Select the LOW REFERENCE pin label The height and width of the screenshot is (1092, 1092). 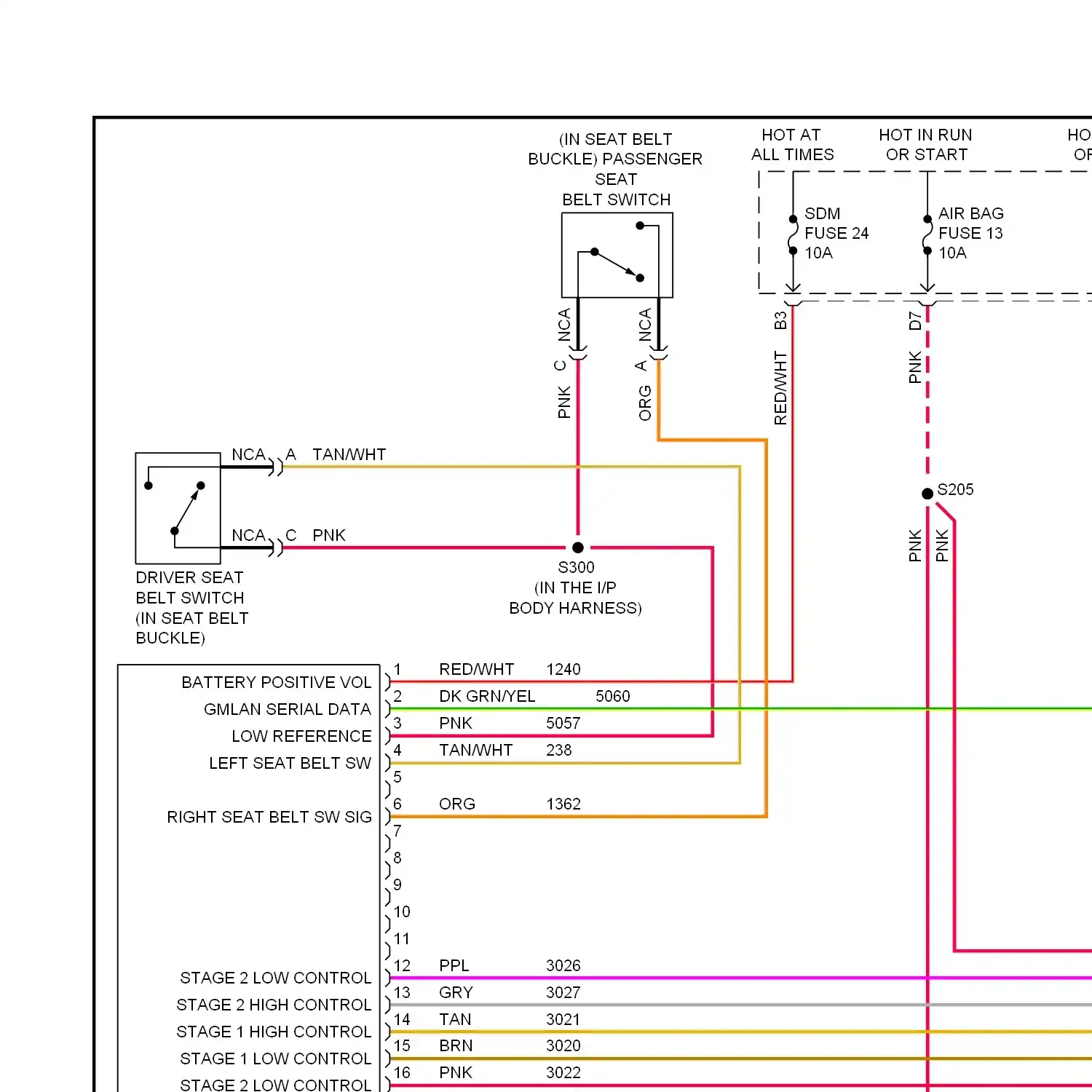tap(301, 737)
